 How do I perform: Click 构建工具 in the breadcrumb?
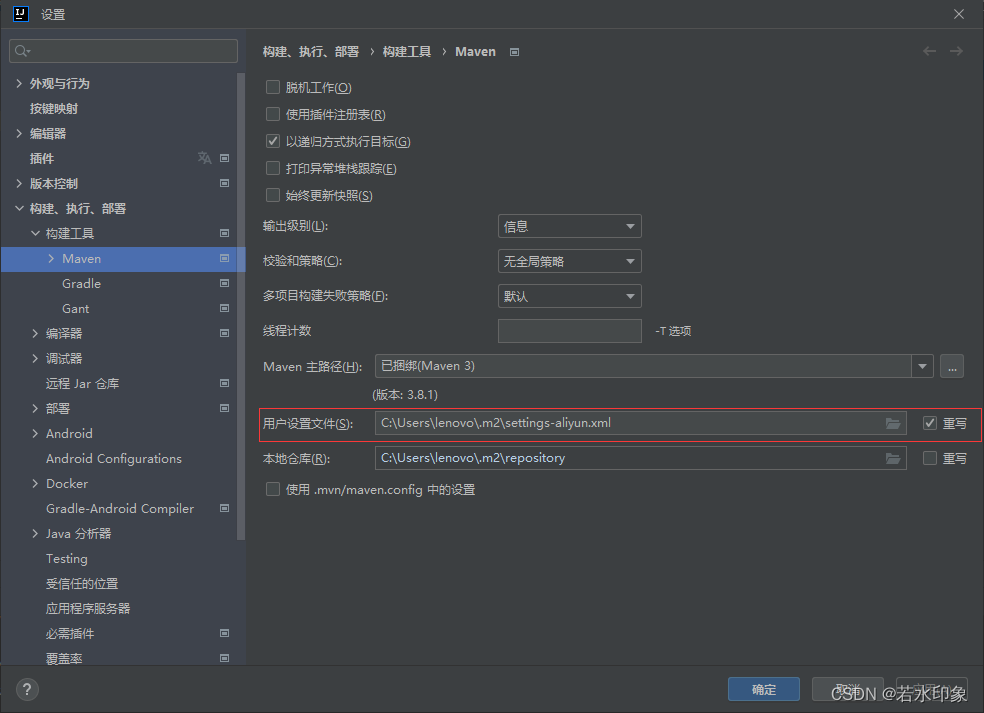click(x=407, y=51)
